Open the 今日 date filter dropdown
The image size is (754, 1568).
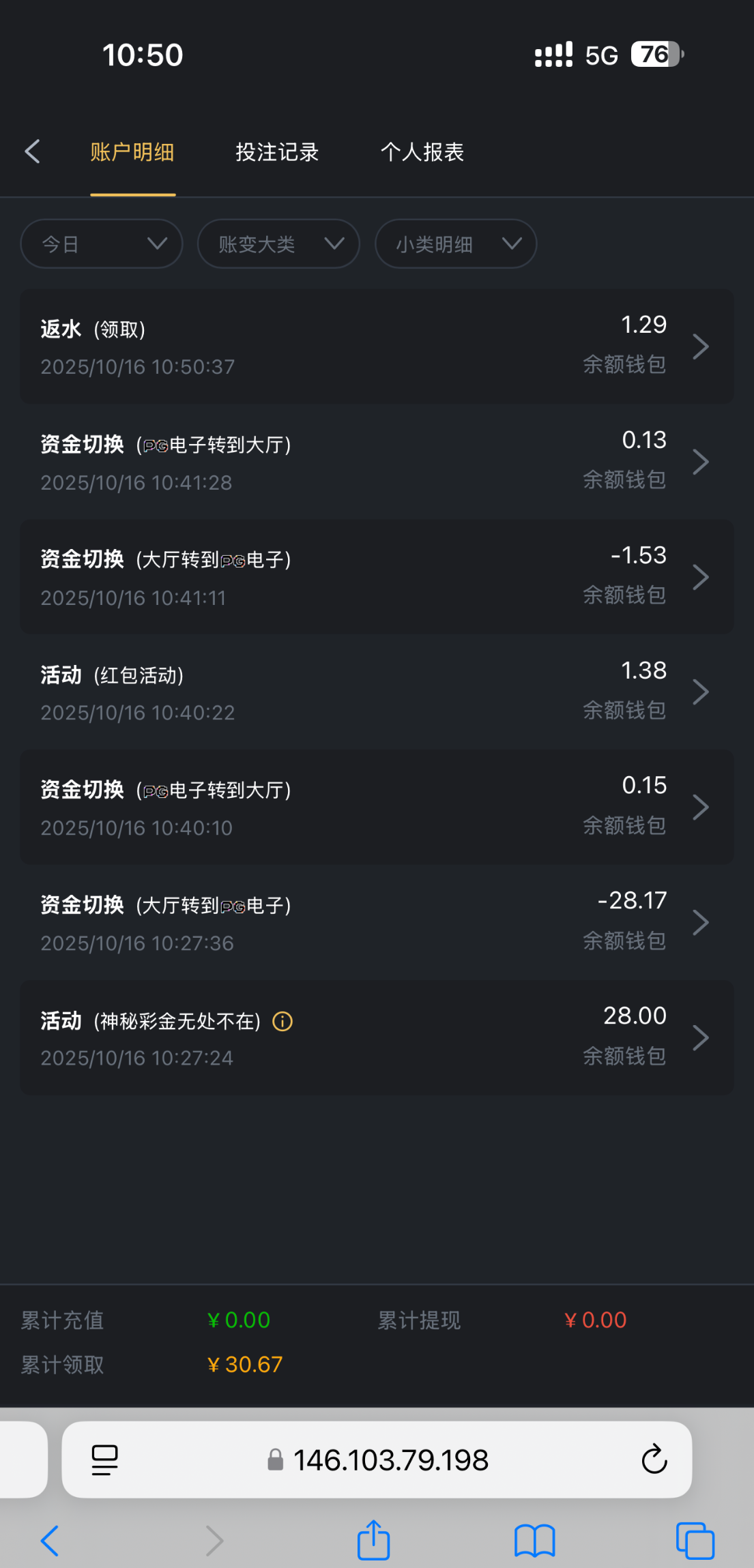102,243
